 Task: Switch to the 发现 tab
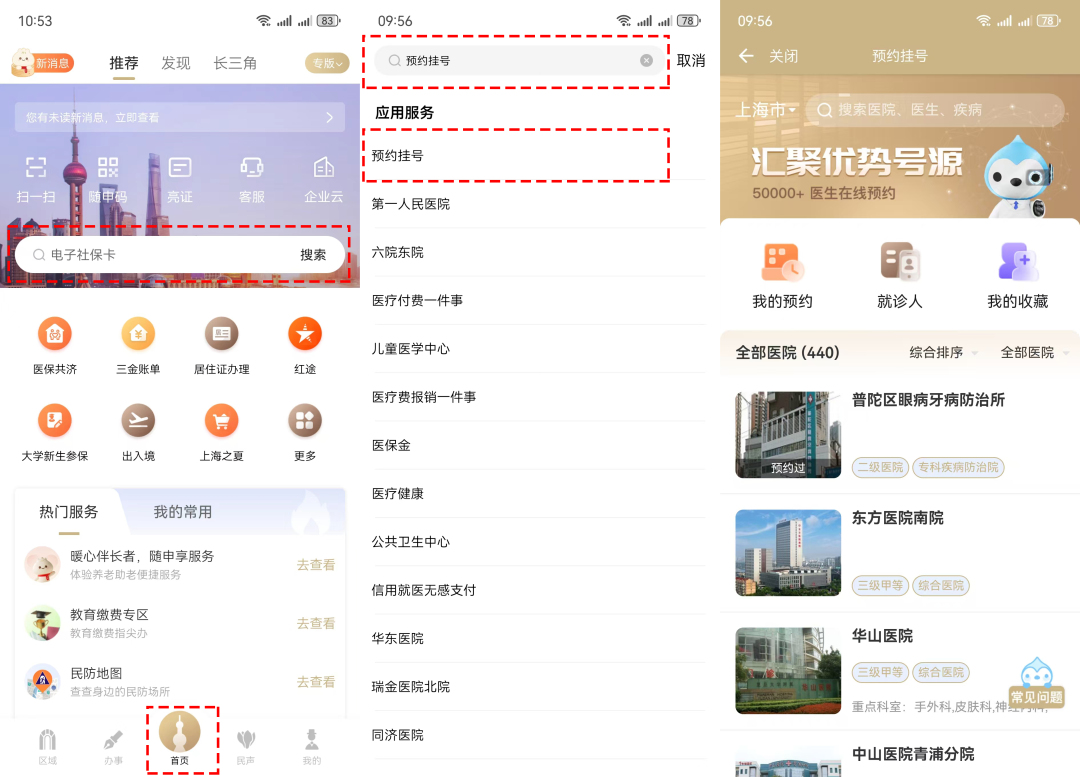[x=176, y=63]
